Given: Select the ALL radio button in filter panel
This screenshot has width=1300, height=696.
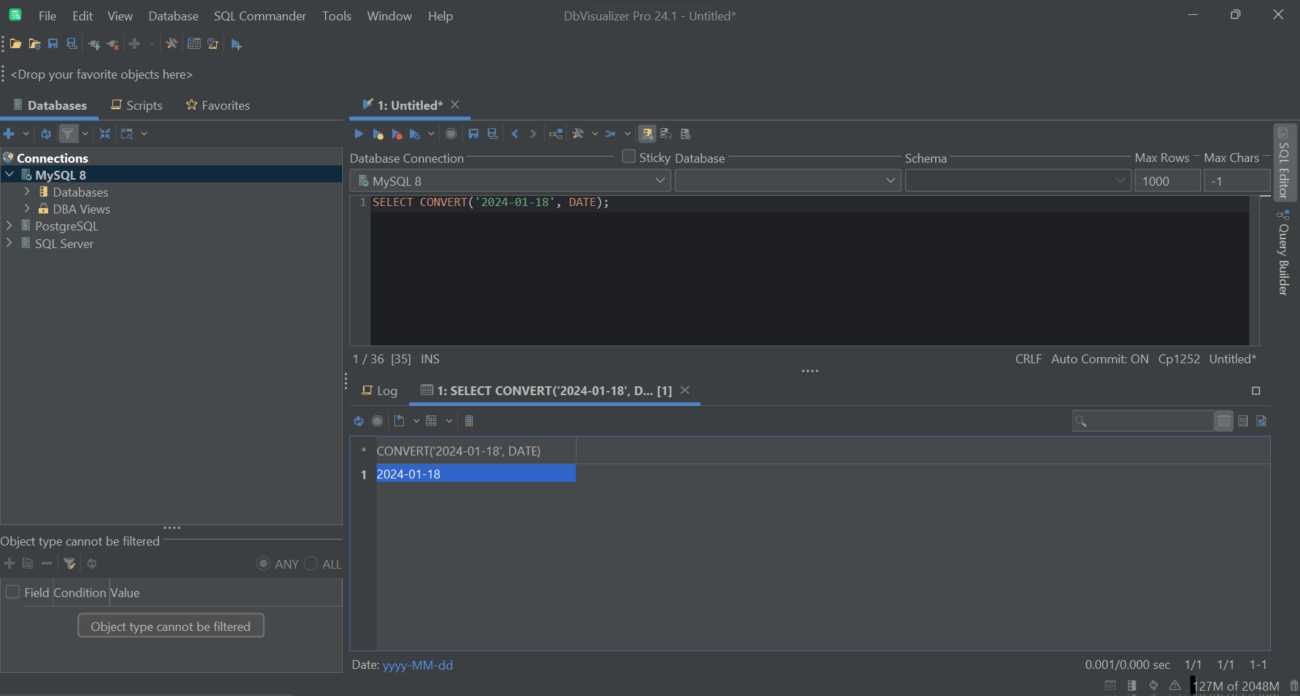Looking at the screenshot, I should pos(311,563).
